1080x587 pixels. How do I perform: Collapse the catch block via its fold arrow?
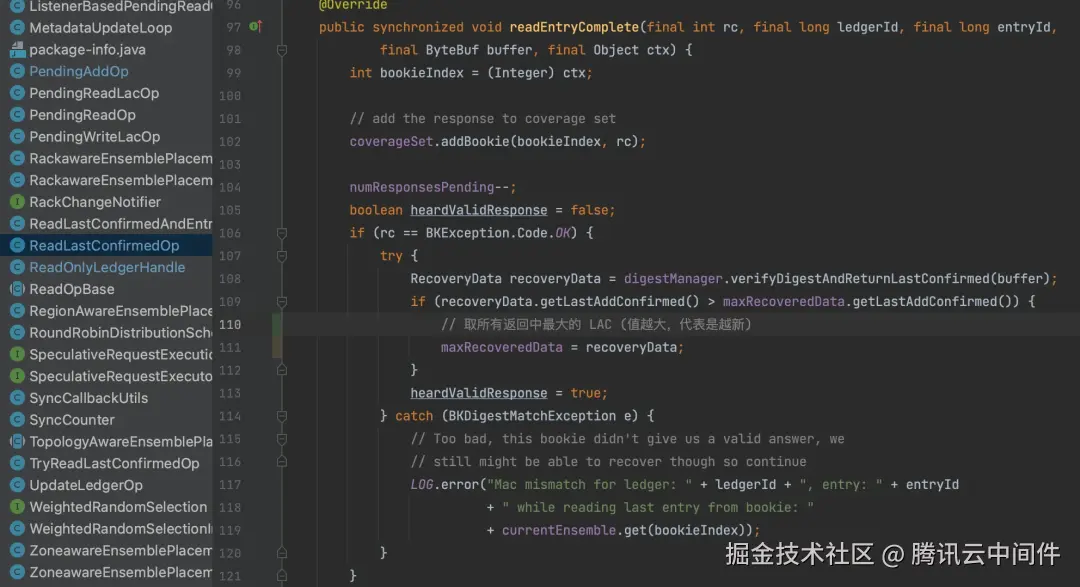281,415
